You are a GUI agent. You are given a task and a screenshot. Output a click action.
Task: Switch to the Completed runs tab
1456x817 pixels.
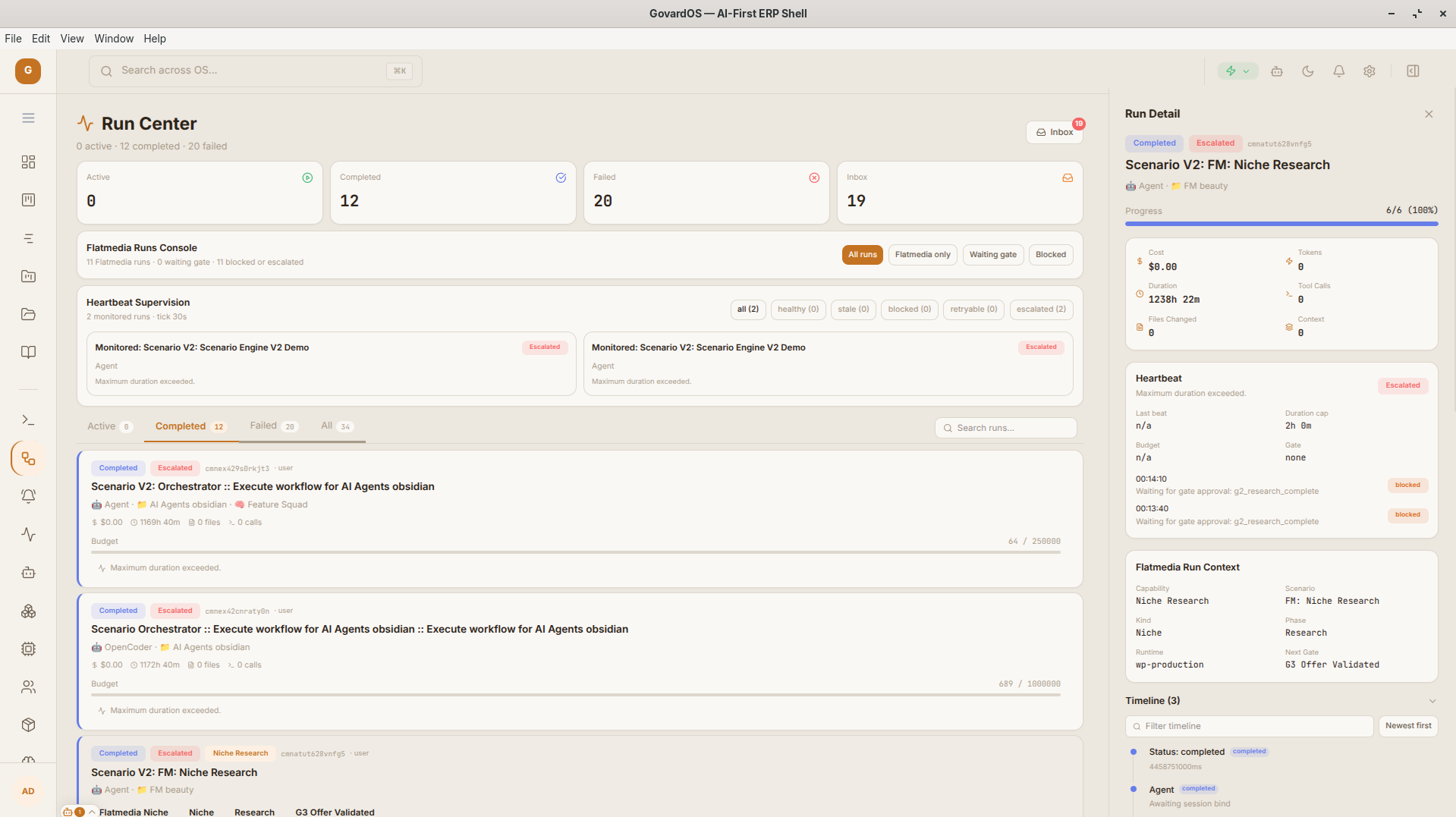click(x=190, y=426)
